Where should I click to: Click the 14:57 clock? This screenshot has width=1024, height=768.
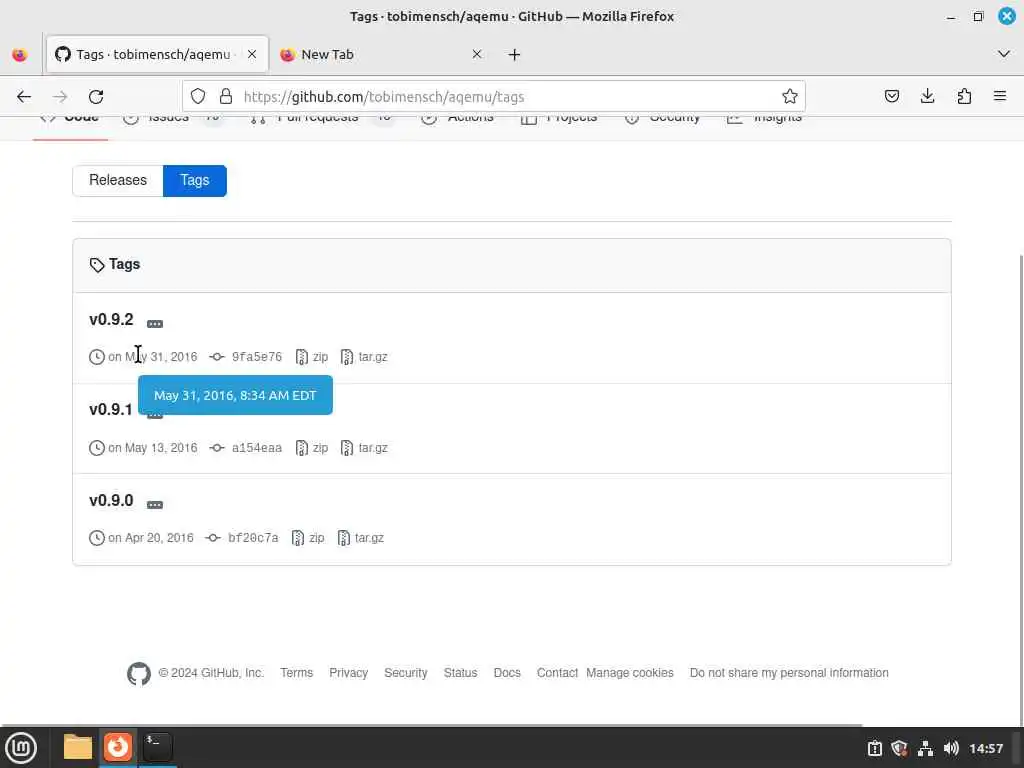(985, 748)
